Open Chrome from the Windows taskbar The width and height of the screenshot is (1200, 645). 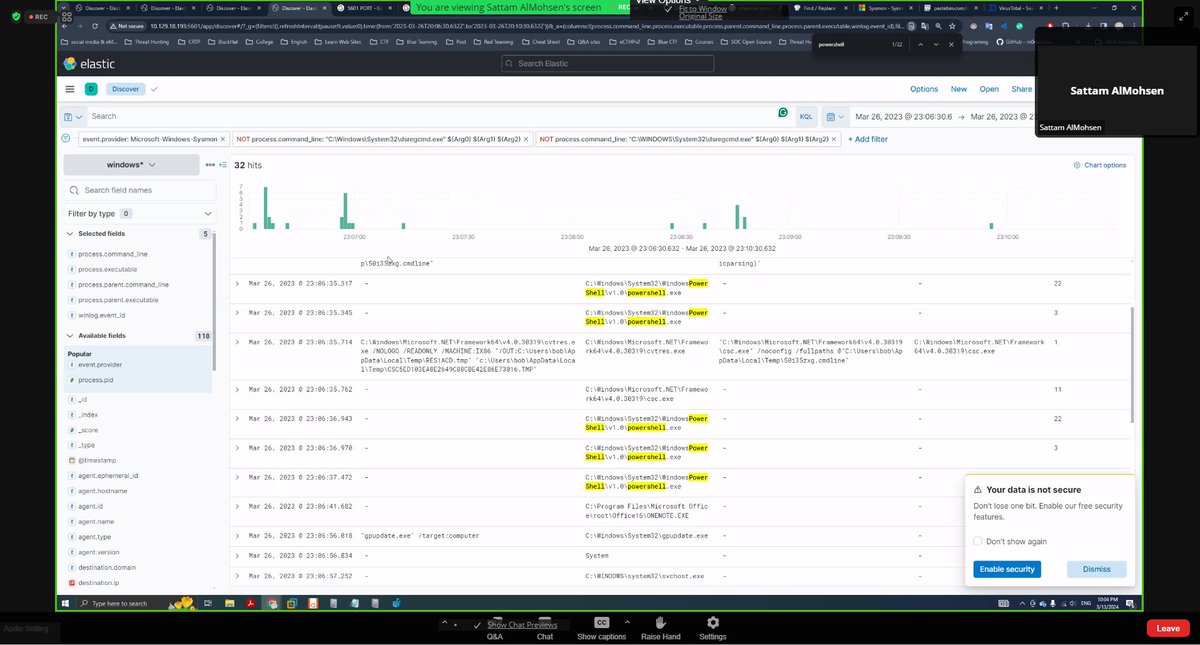coord(271,603)
